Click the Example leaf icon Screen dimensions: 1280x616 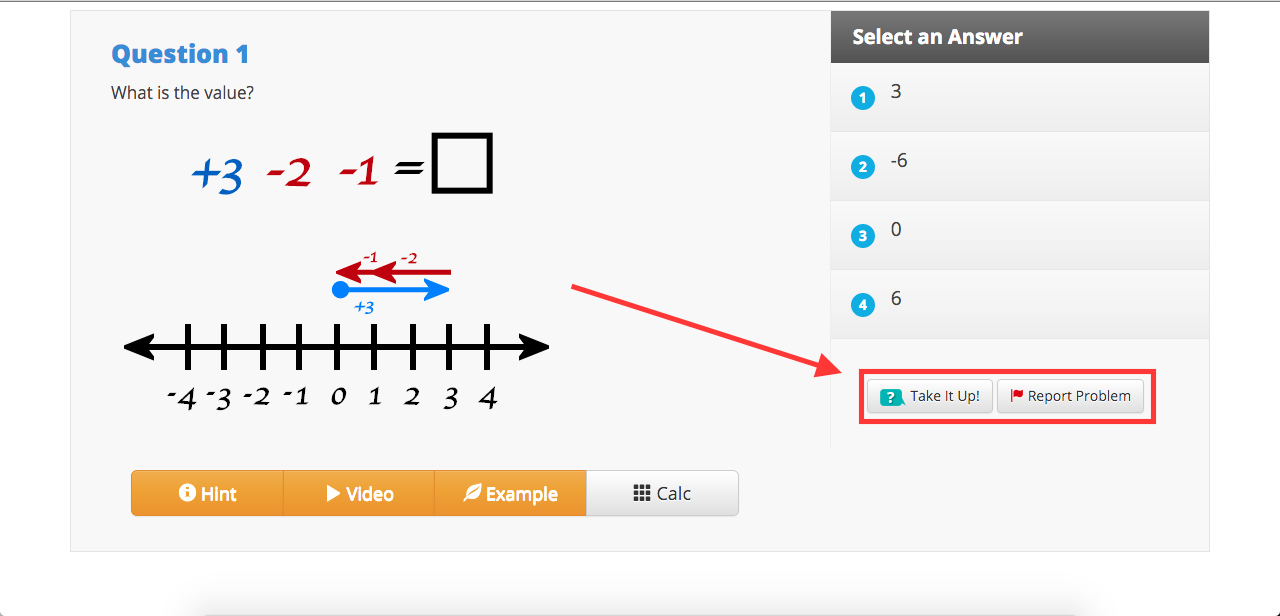tap(472, 493)
